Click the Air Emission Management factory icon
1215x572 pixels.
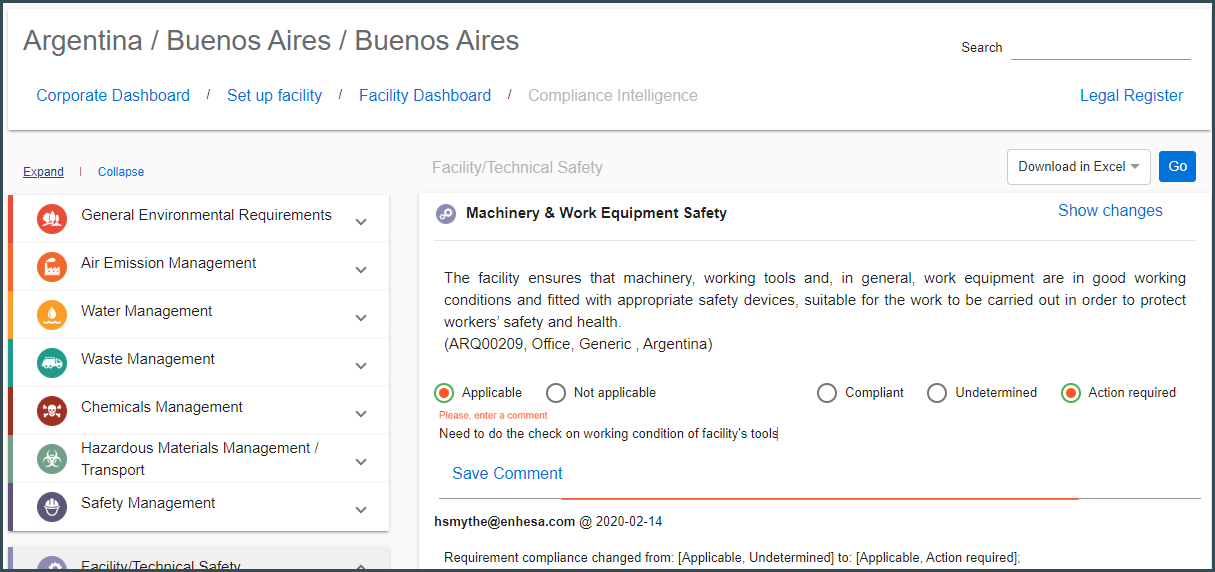[52, 267]
